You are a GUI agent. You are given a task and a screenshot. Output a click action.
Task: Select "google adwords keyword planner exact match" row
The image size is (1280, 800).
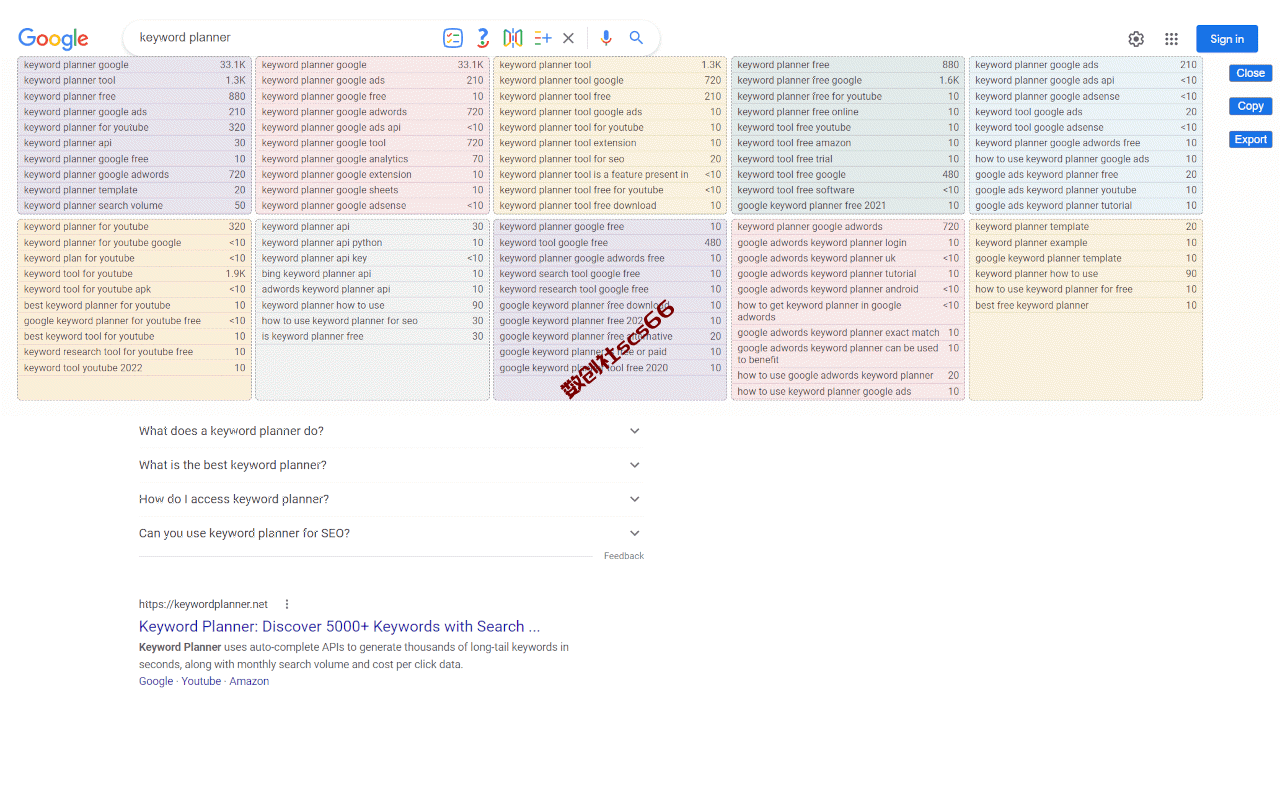point(848,333)
